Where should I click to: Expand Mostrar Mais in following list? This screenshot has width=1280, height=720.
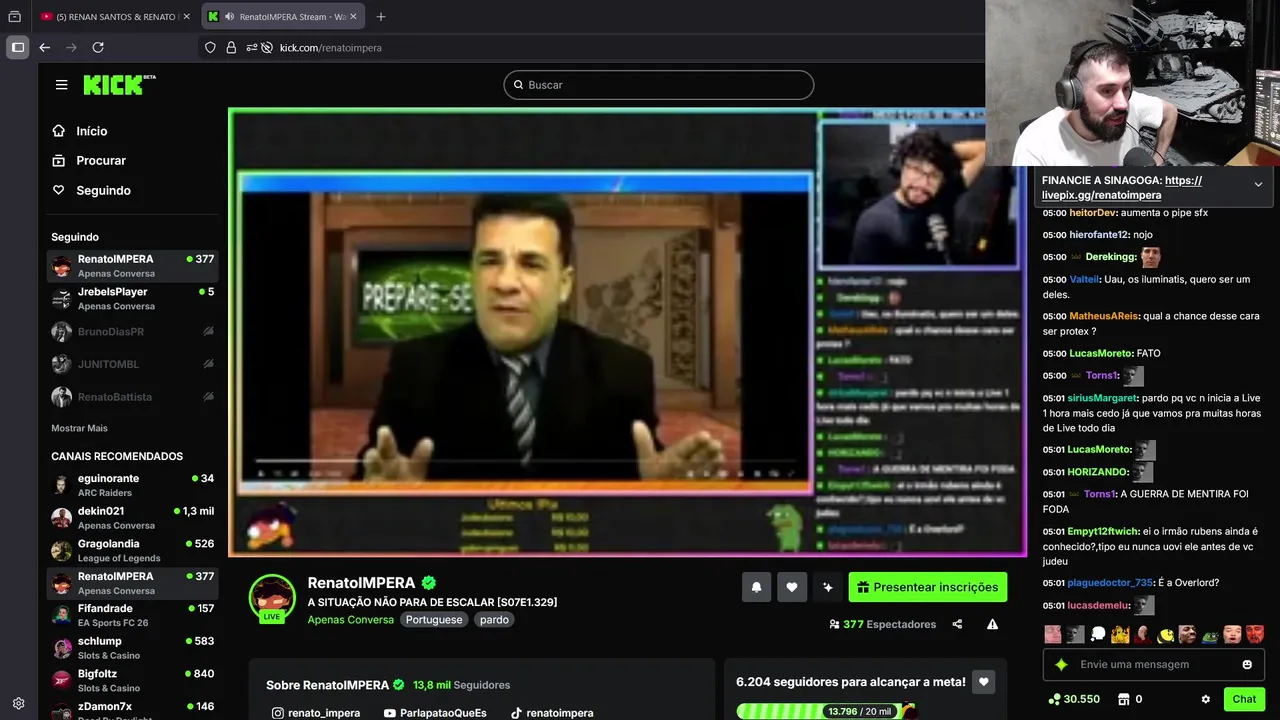click(x=79, y=428)
